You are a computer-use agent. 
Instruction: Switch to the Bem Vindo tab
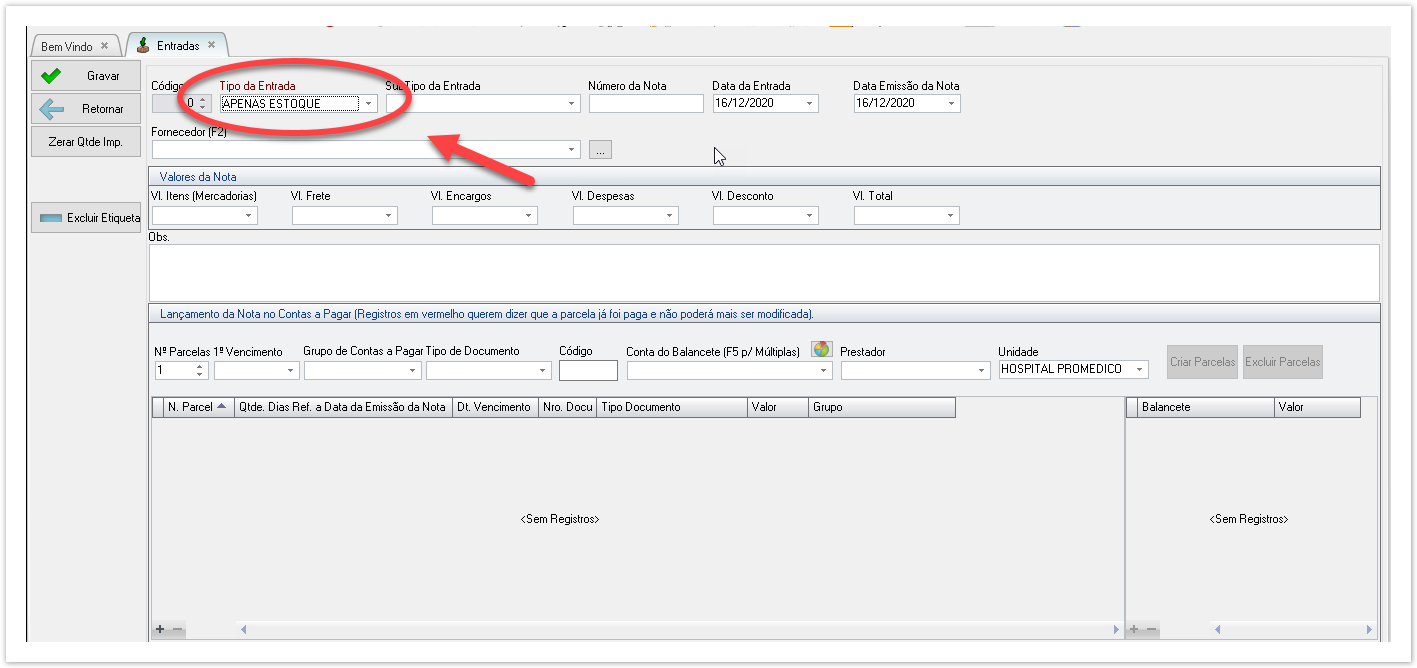[67, 46]
